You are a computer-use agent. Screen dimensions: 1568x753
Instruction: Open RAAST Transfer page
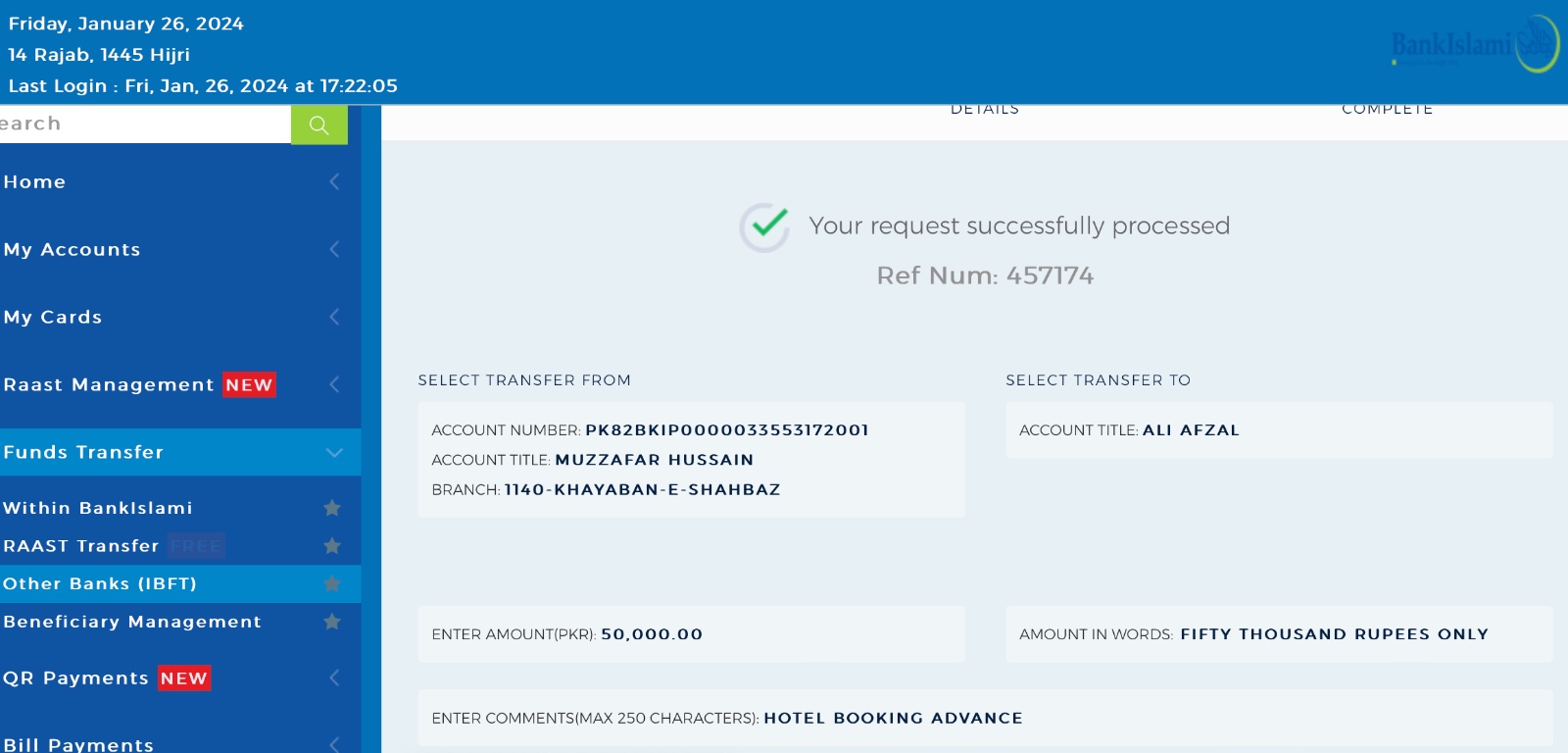pos(81,546)
